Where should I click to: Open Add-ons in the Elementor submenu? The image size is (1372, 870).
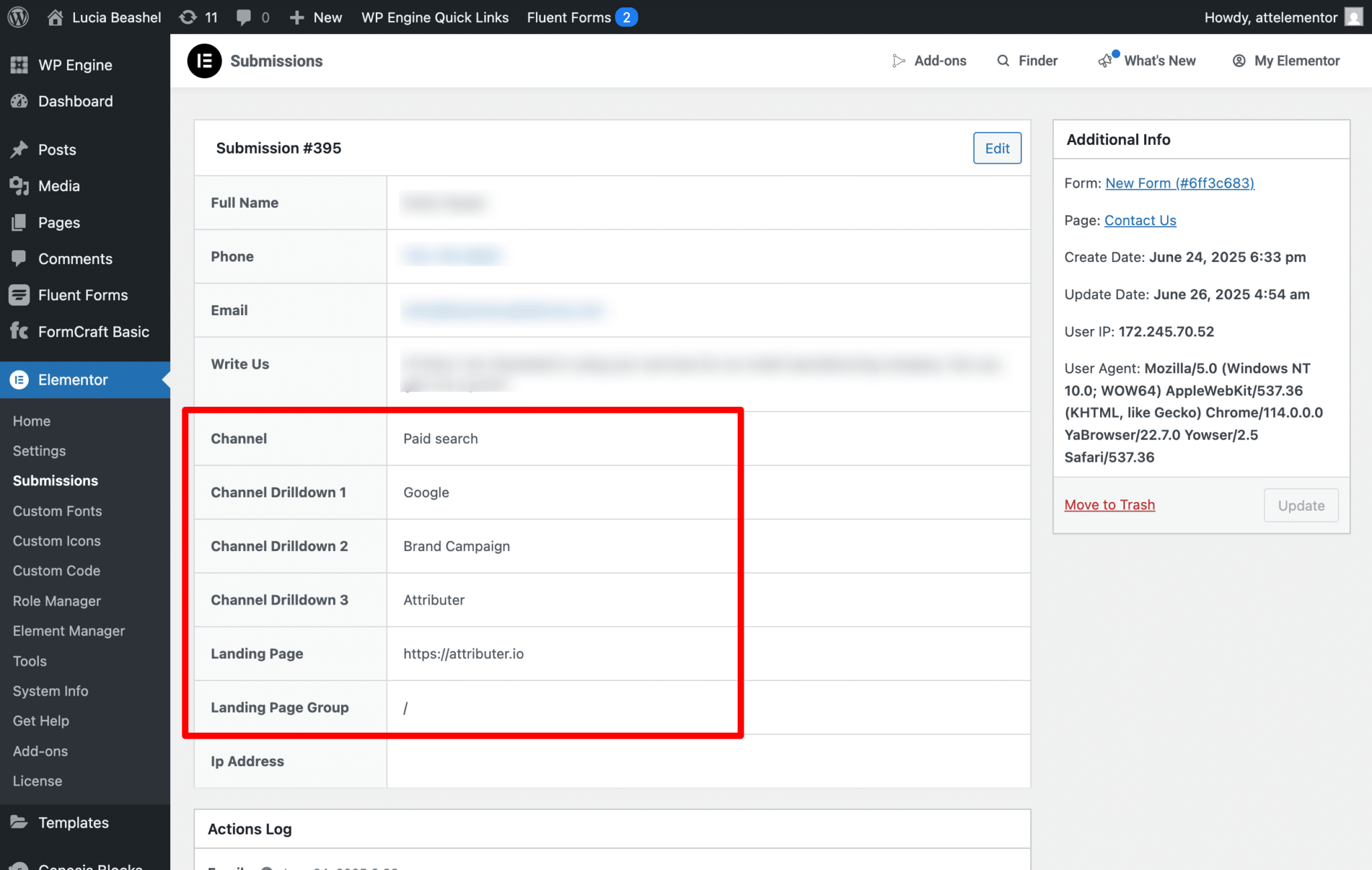tap(40, 751)
